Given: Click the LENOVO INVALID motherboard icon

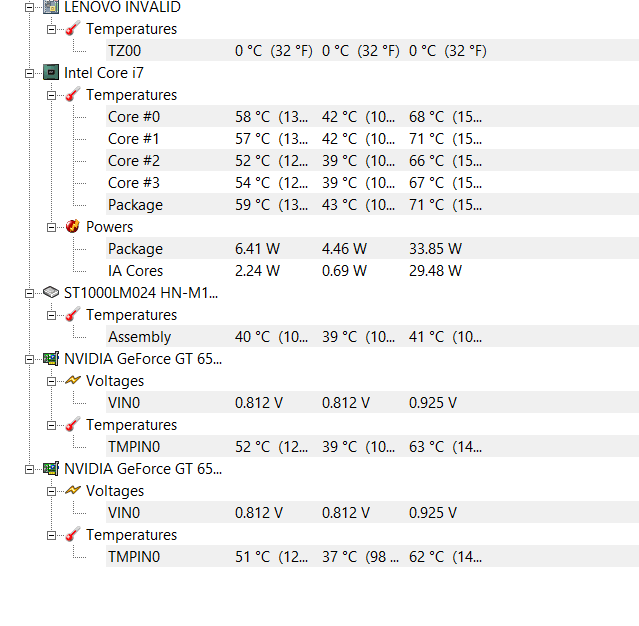Looking at the screenshot, I should 51,7.
